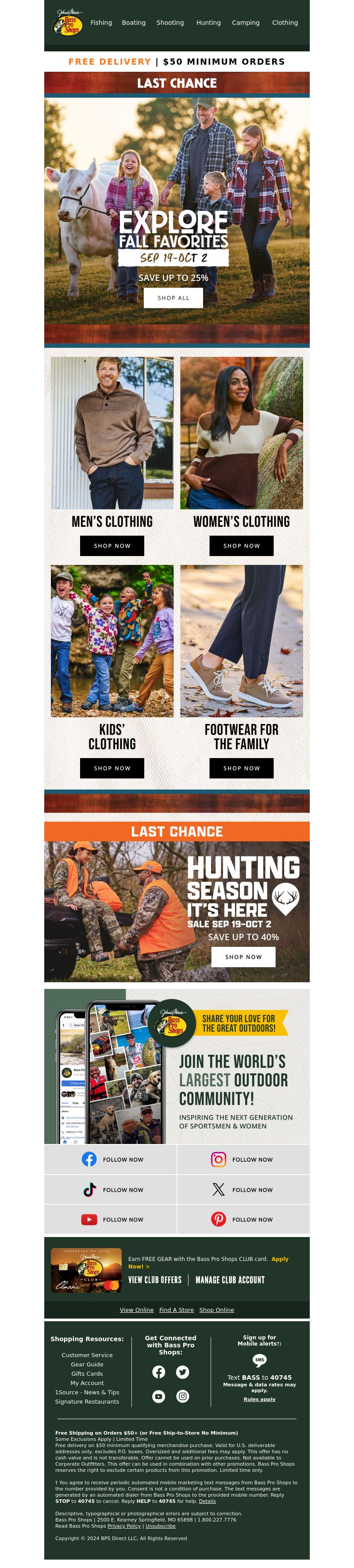Click Shop Now under Footwear for the Family
The image size is (354, 1568).
[242, 767]
